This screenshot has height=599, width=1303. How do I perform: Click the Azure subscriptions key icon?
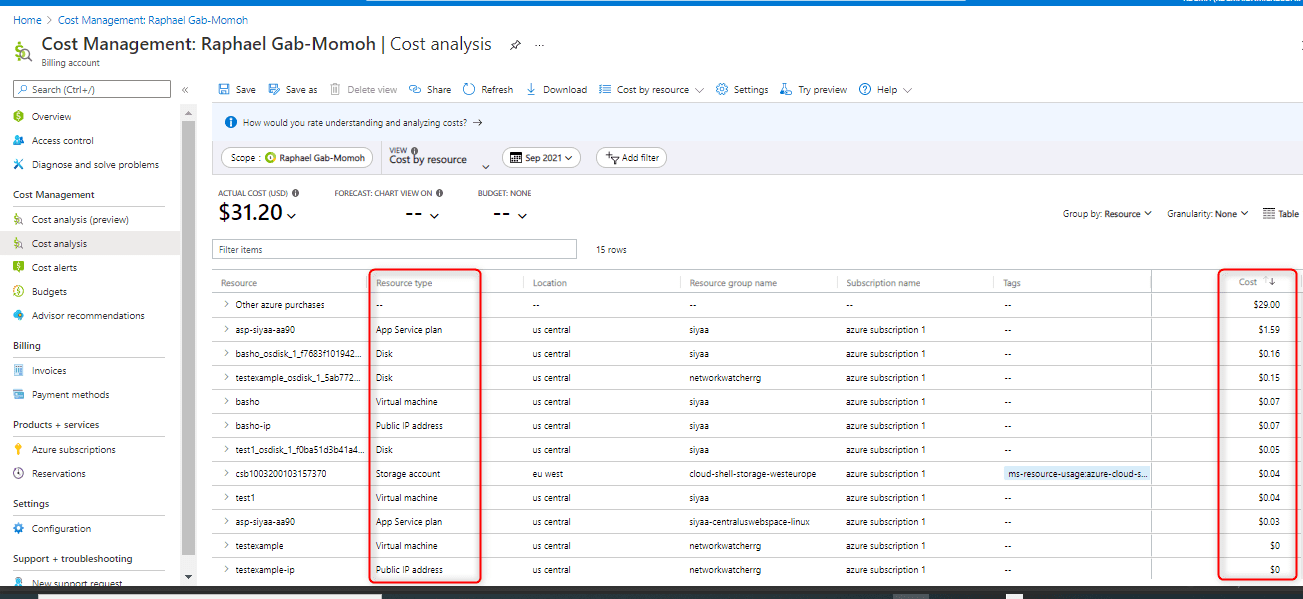19,450
